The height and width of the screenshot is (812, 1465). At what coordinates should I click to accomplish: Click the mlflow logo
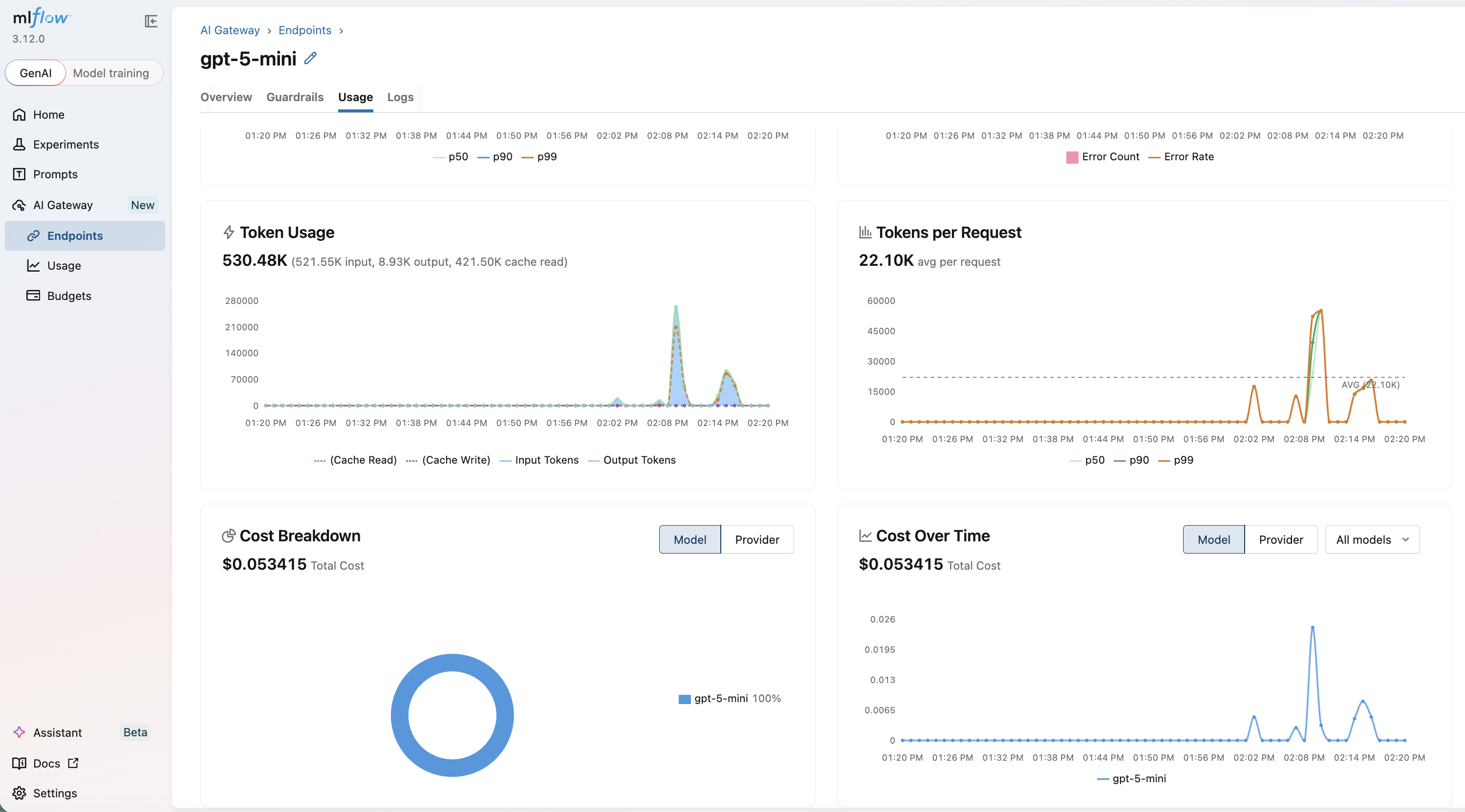coord(41,18)
